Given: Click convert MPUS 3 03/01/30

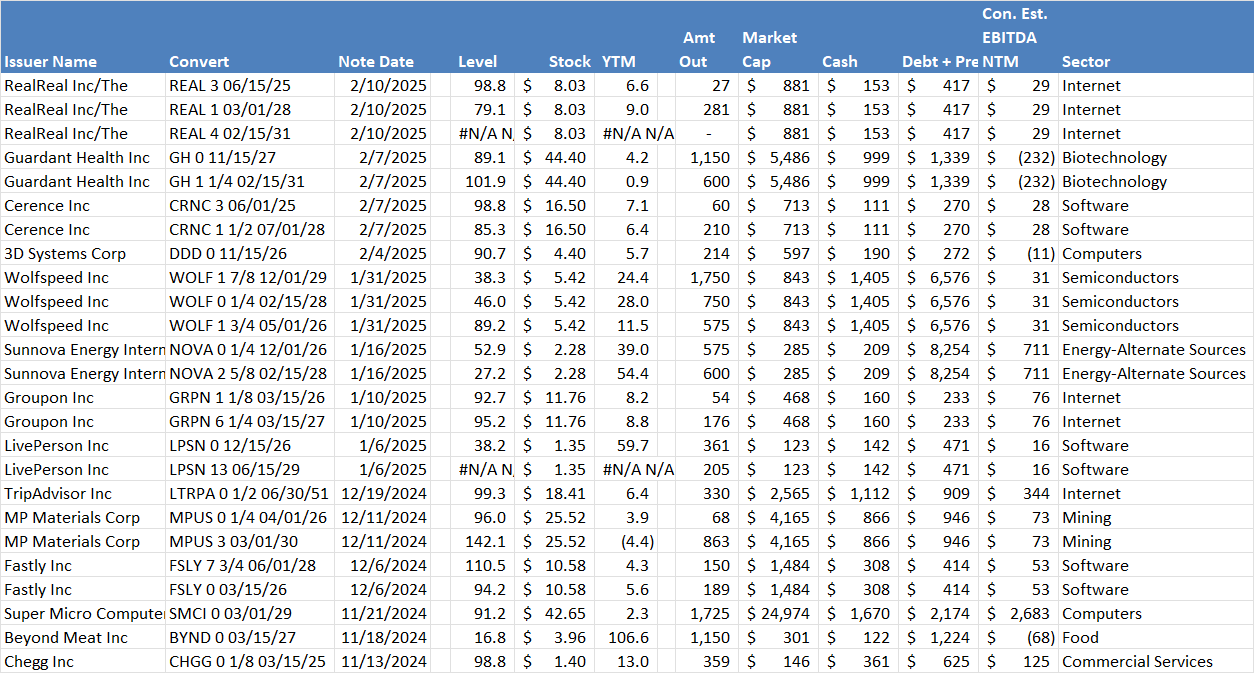Looking at the screenshot, I should (x=233, y=542).
